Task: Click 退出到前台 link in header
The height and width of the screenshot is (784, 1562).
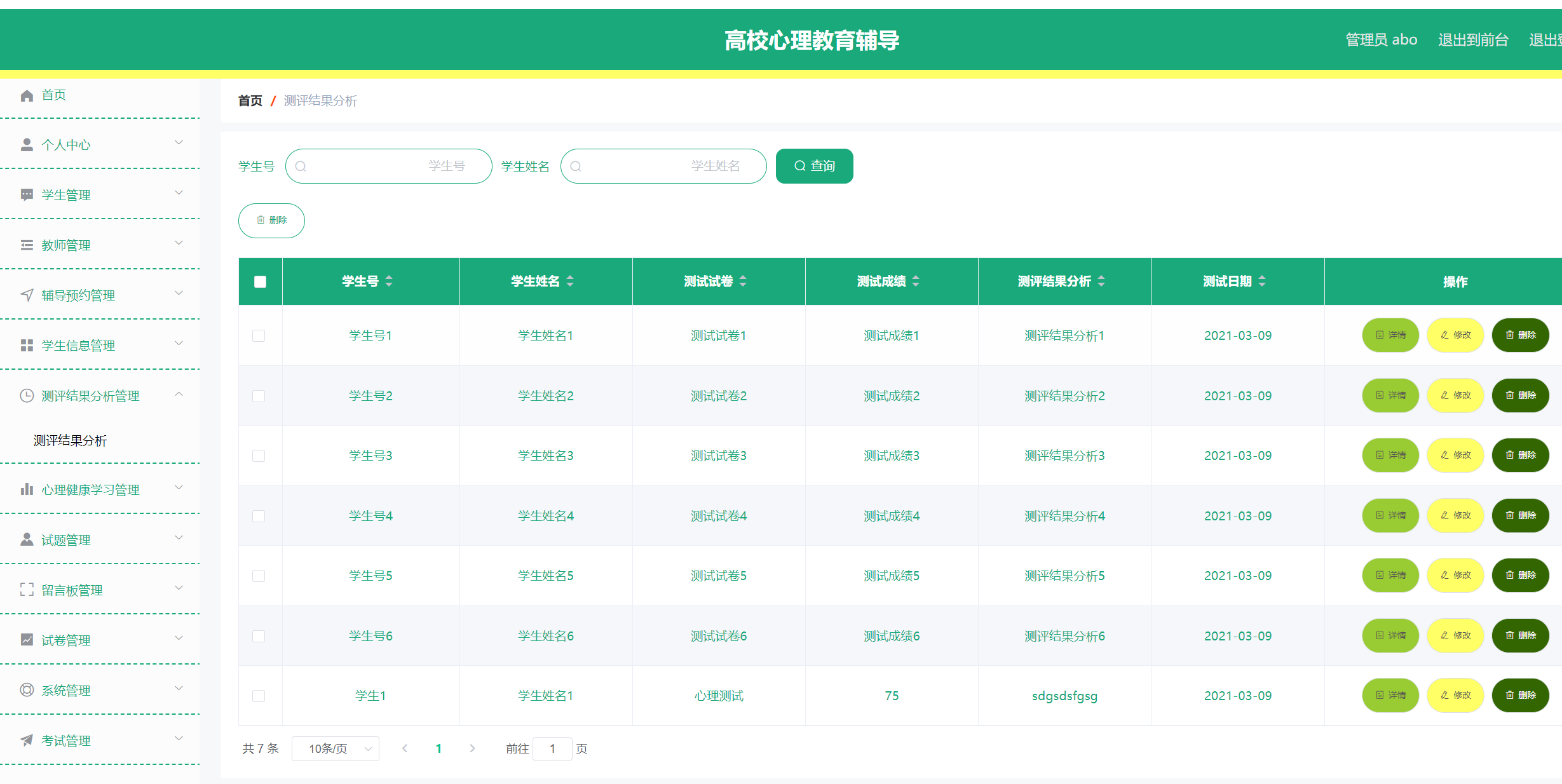Action: pos(1472,40)
